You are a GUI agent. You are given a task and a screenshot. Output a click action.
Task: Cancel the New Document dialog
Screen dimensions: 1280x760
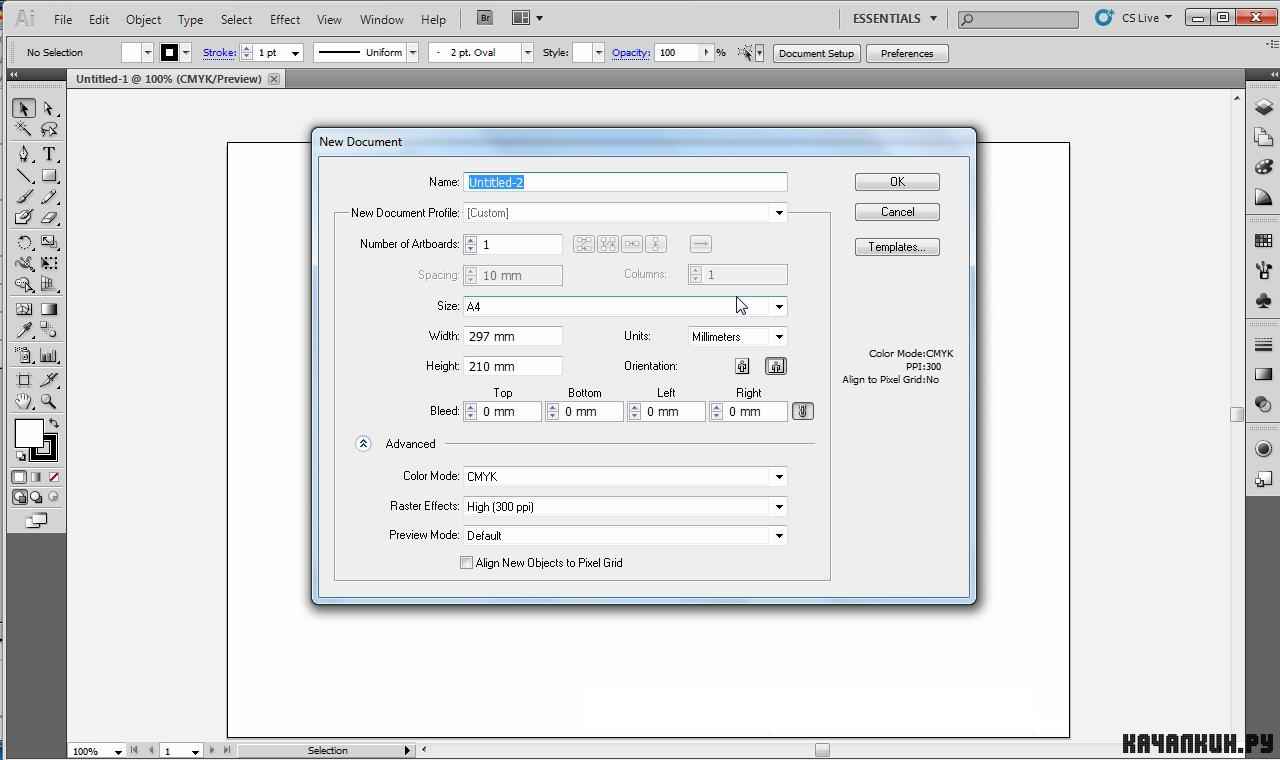pos(897,212)
